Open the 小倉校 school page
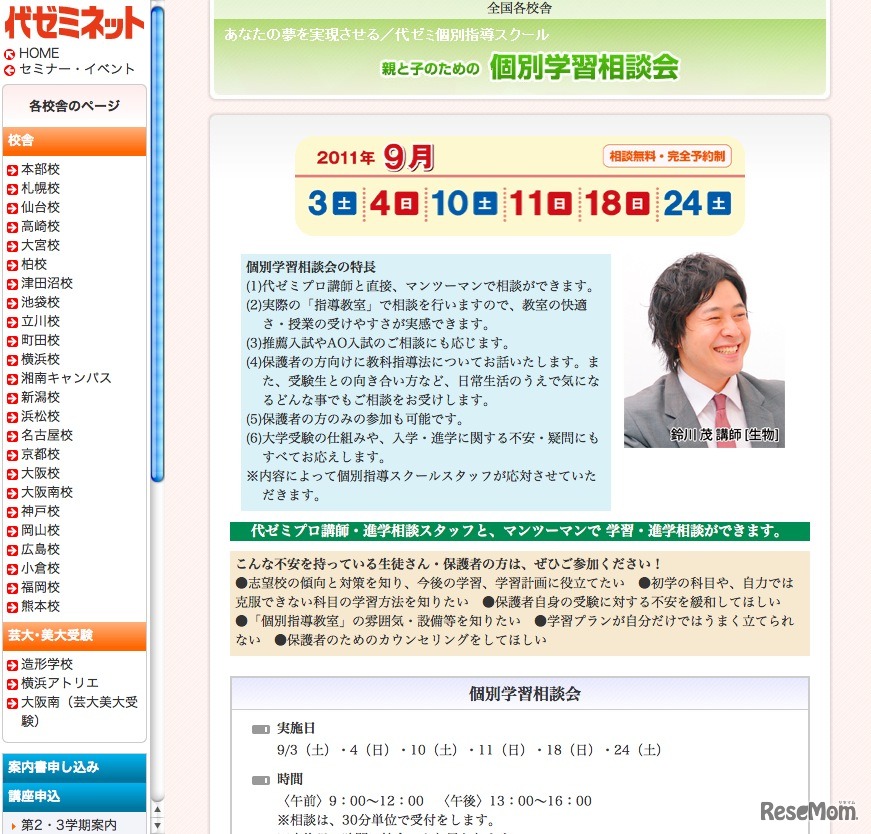 (x=40, y=568)
